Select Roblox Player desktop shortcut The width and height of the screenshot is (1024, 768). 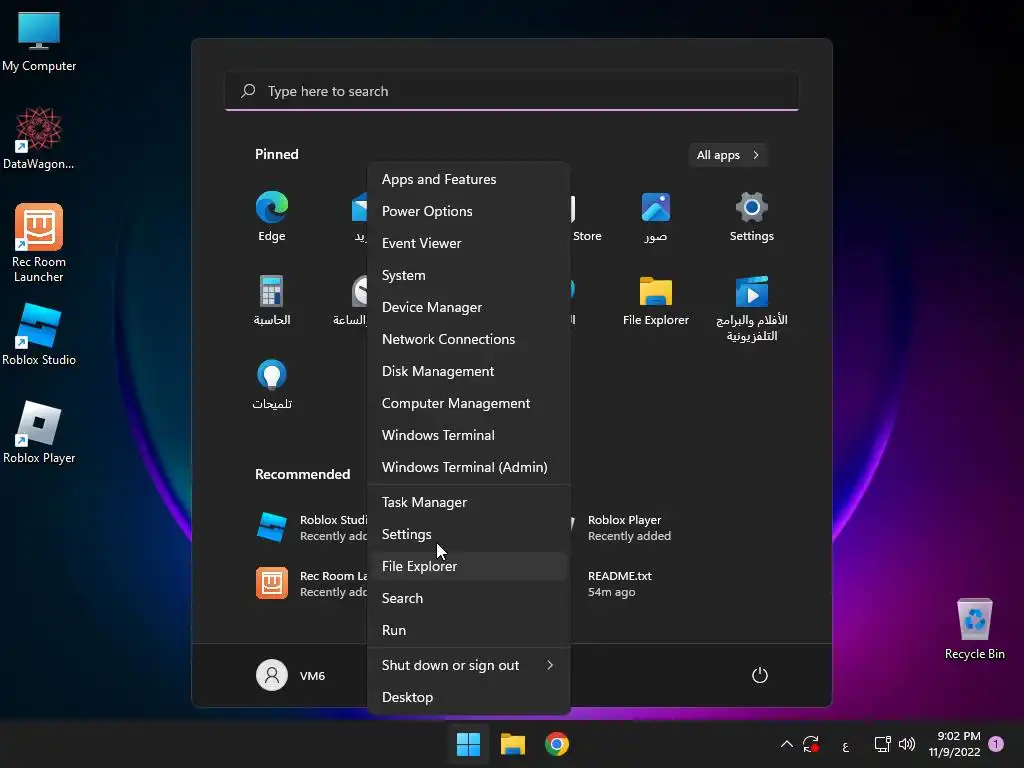coord(39,432)
